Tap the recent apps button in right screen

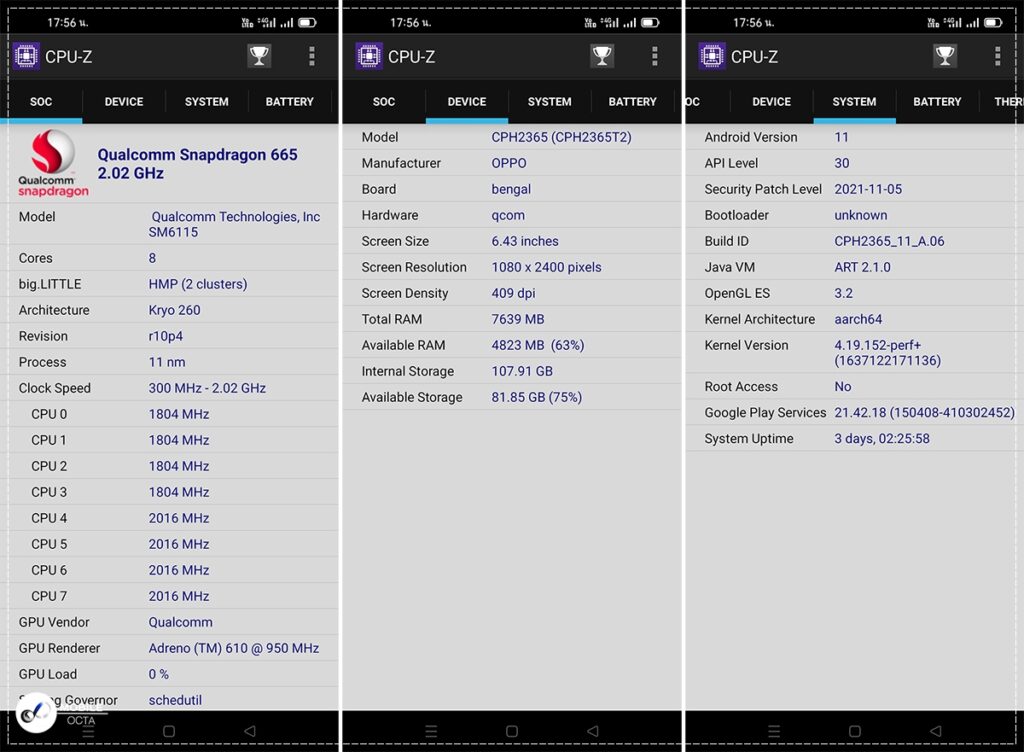[774, 731]
